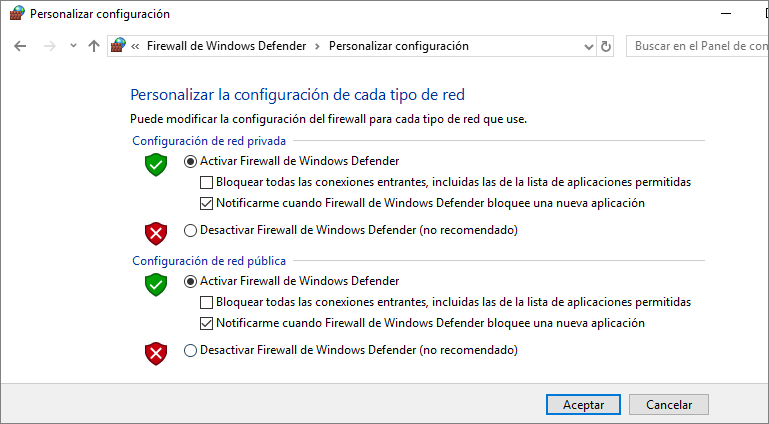
Task: Open Firewall de Windows Defender breadcrumb
Action: point(227,46)
